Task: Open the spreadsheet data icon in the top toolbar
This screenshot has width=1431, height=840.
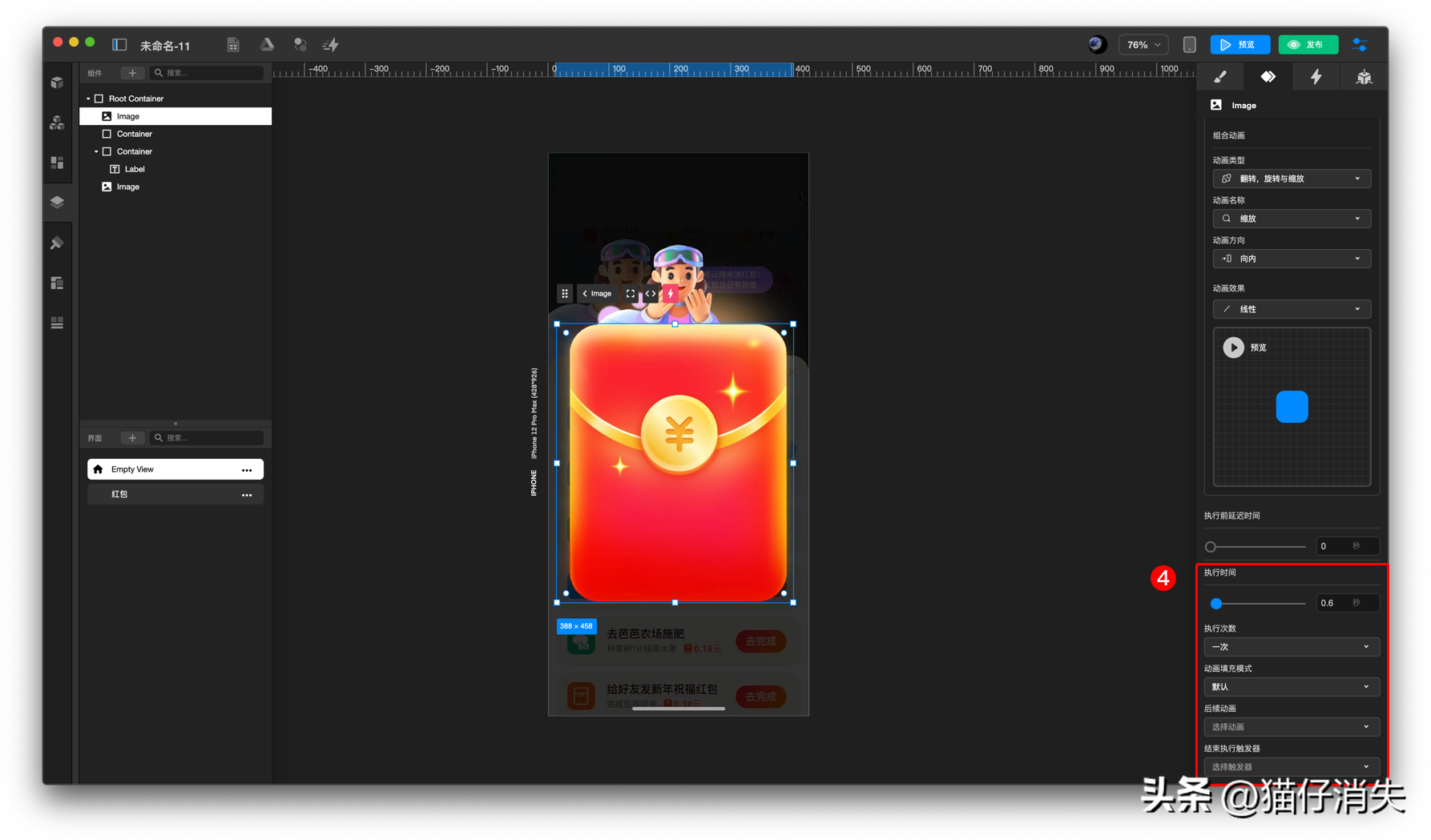Action: pos(233,45)
